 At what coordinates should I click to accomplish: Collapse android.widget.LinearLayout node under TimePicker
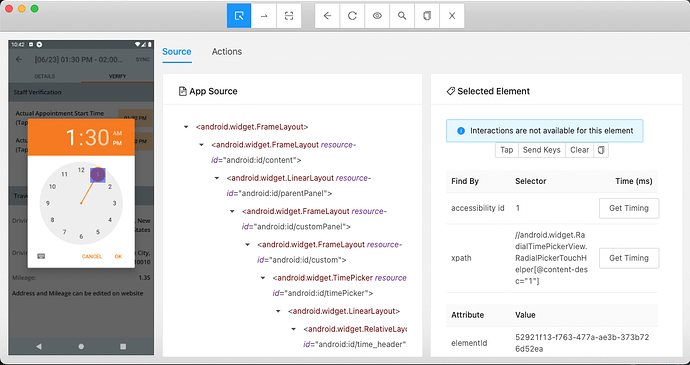click(279, 311)
